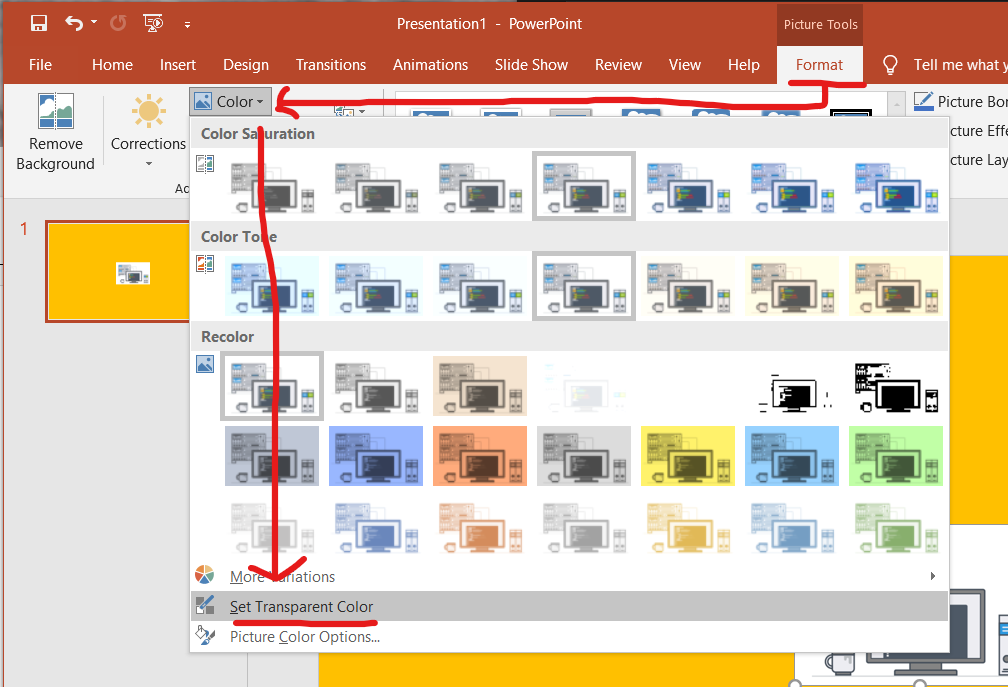Click the Set Transparent Color icon

click(205, 605)
